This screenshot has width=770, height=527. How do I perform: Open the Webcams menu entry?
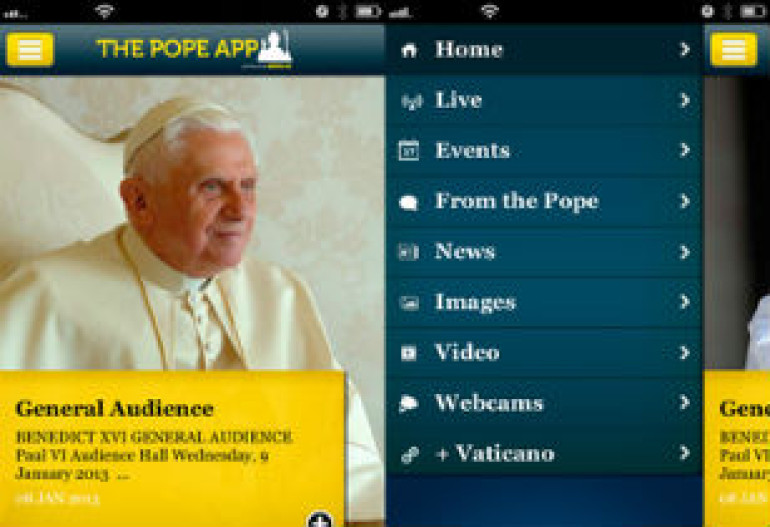coord(544,403)
